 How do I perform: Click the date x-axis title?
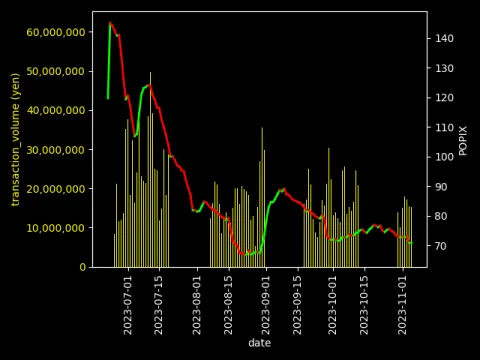(260, 343)
